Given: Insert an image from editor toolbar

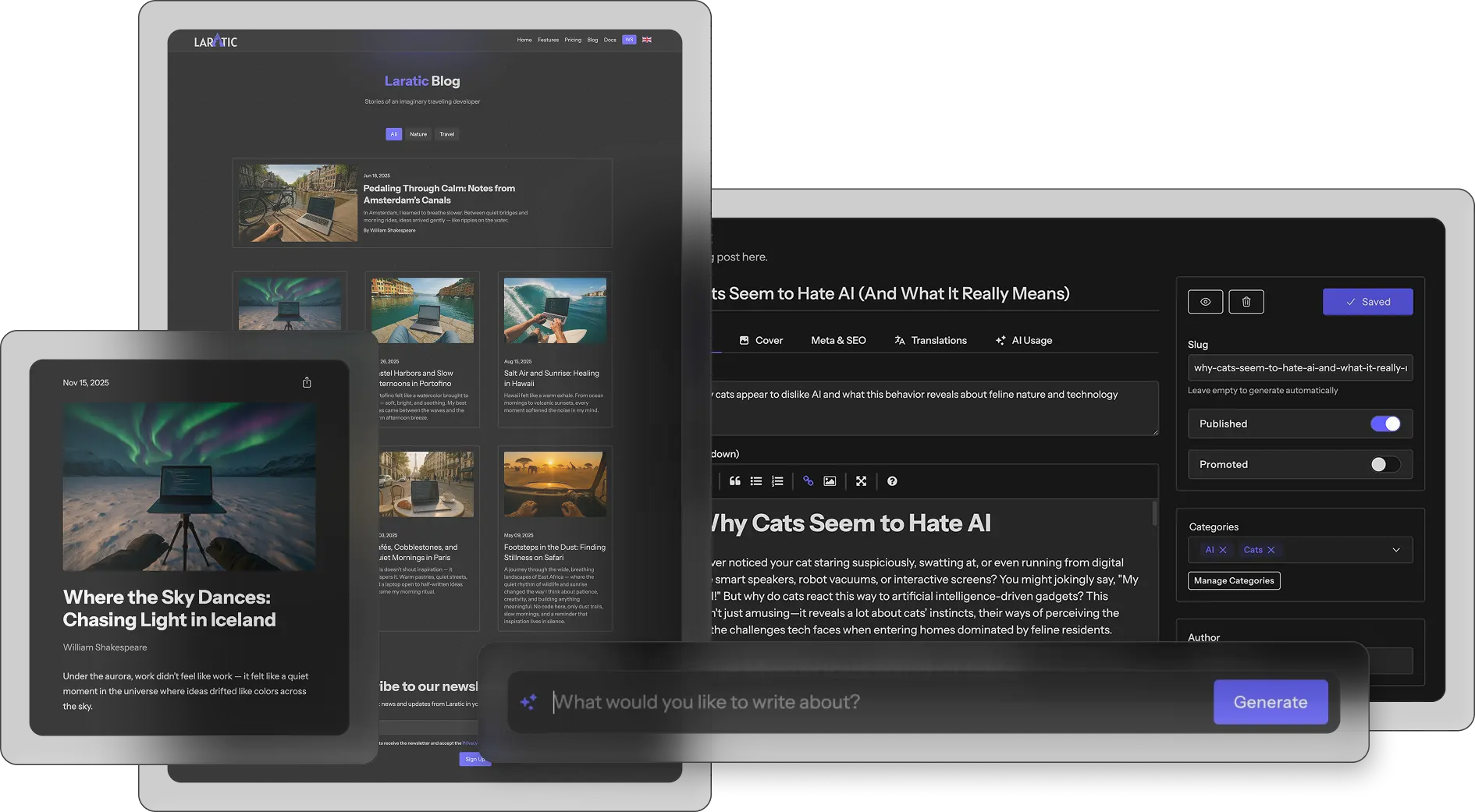Looking at the screenshot, I should coord(830,481).
